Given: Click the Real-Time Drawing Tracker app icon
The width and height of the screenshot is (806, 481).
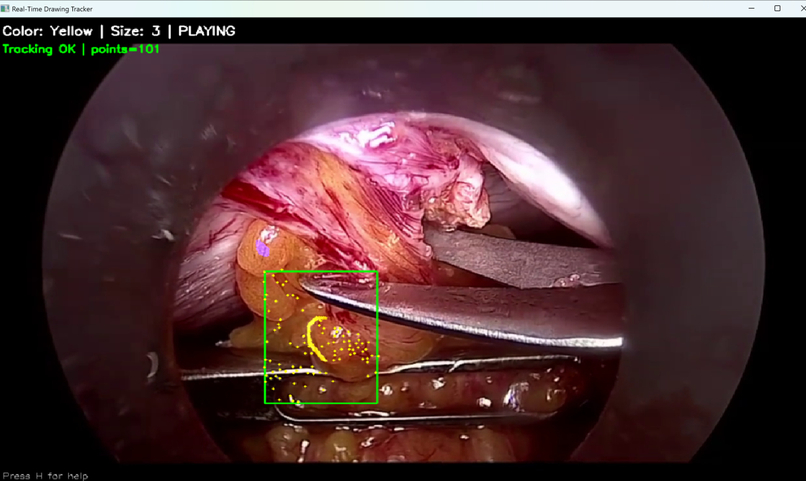Looking at the screenshot, I should [x=5, y=8].
